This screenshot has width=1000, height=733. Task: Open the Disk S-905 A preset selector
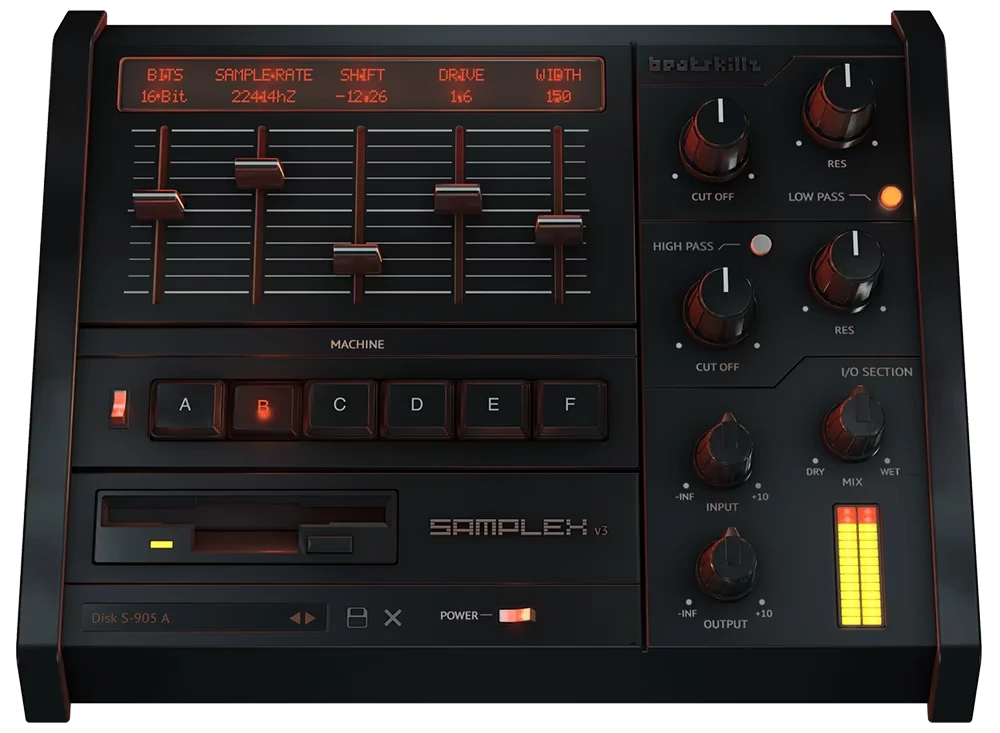pos(204,618)
